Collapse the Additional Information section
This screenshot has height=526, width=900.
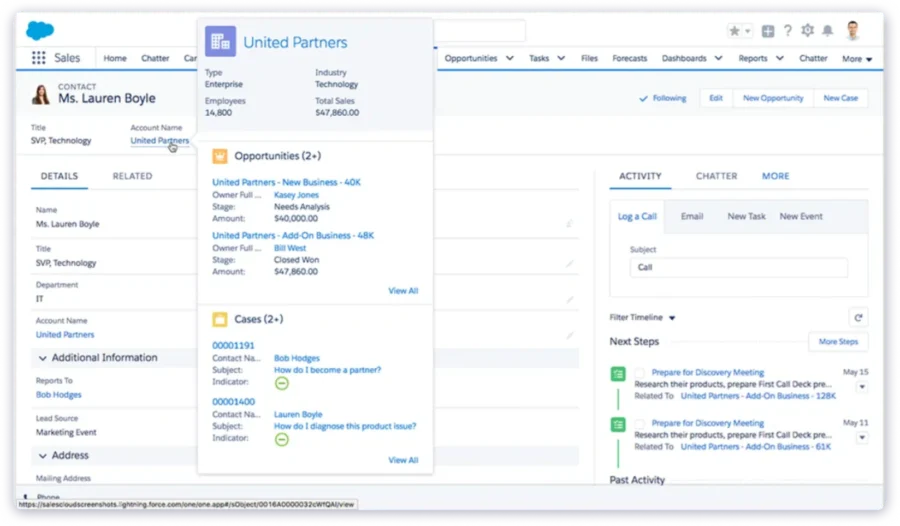42,358
